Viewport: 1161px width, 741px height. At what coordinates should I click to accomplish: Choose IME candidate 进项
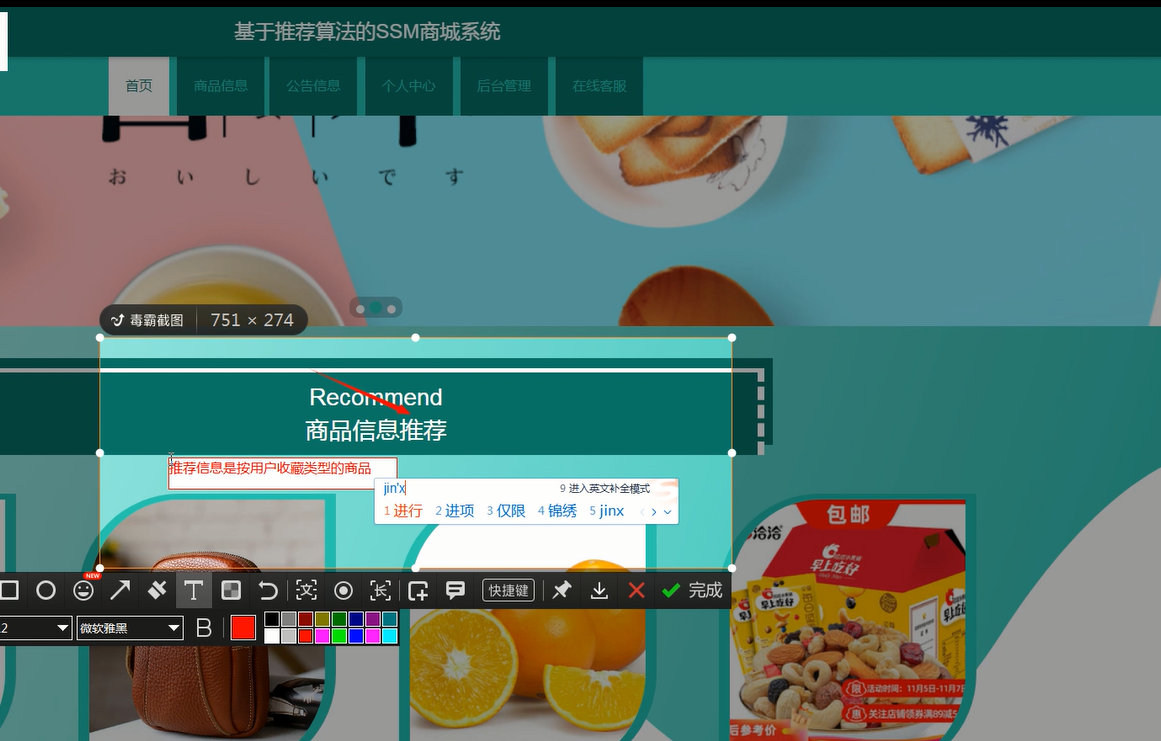click(x=455, y=511)
